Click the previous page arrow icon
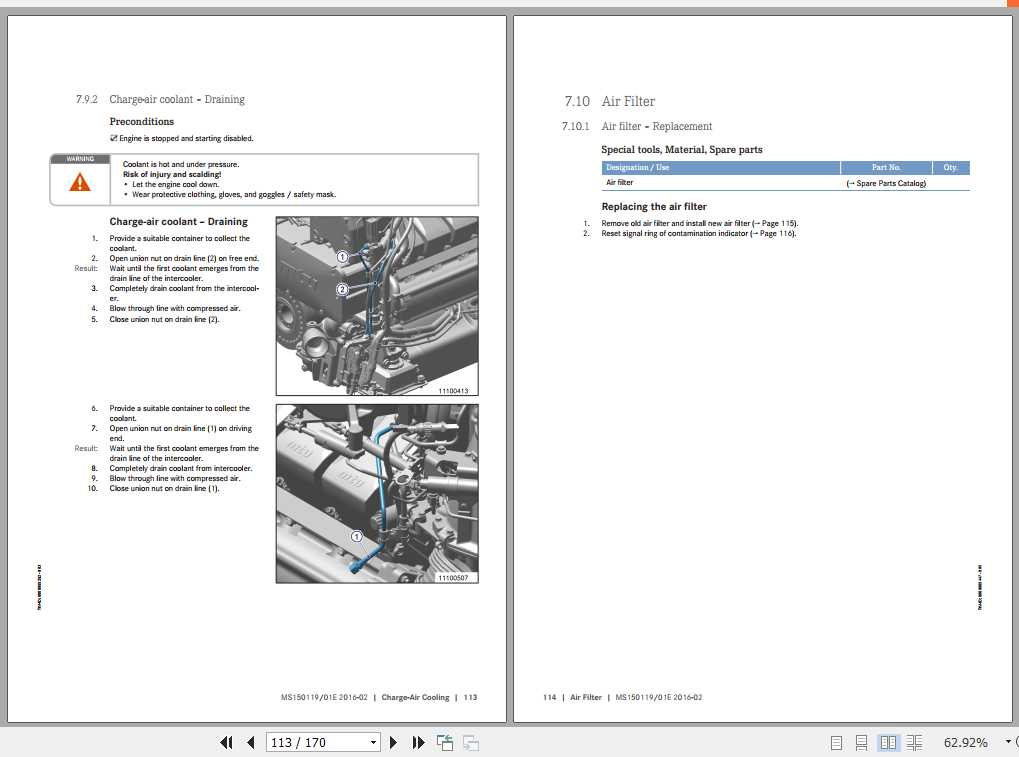Viewport: 1019px width, 757px height. pos(250,742)
